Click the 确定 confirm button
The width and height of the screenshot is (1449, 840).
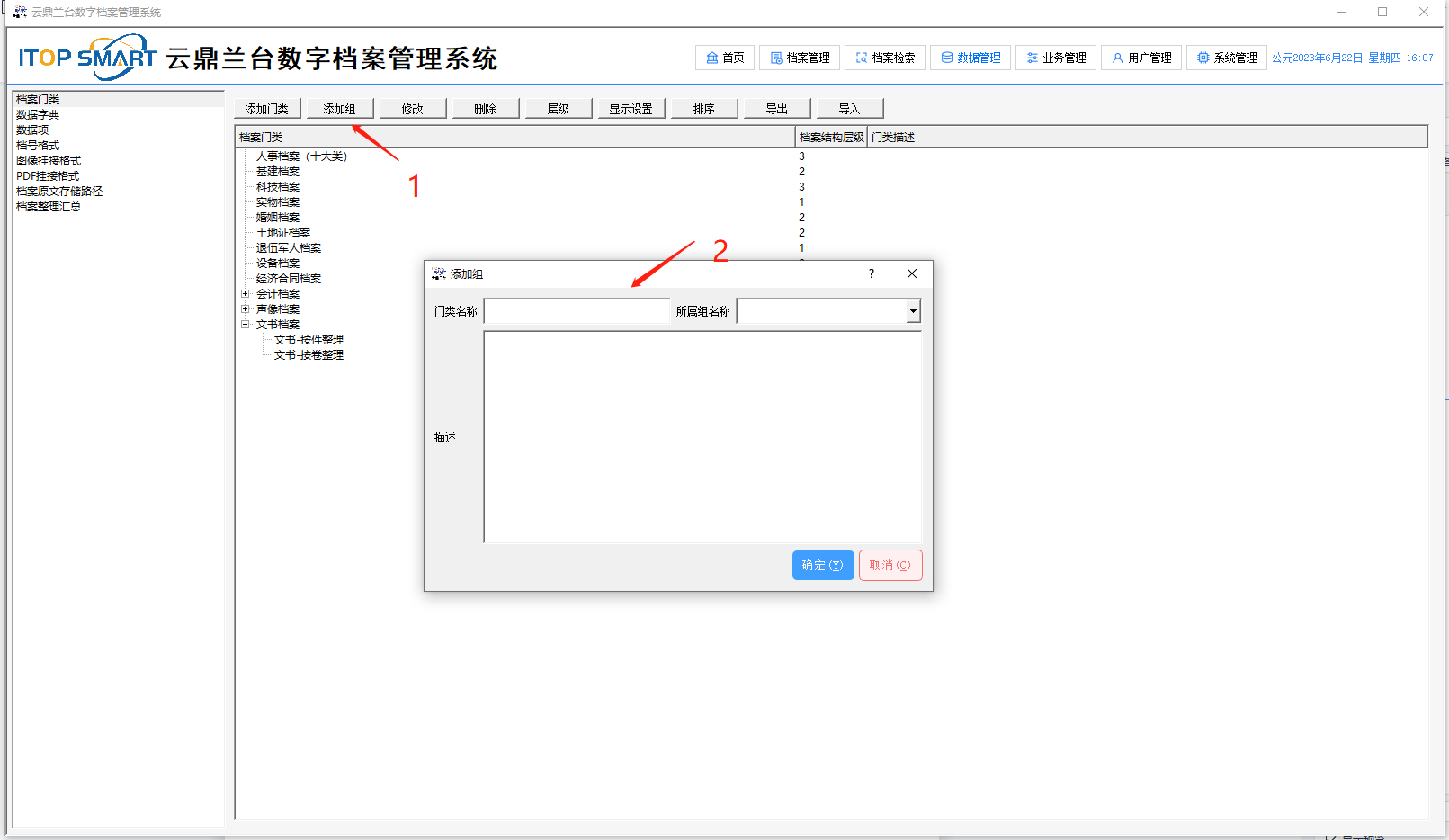tap(822, 565)
